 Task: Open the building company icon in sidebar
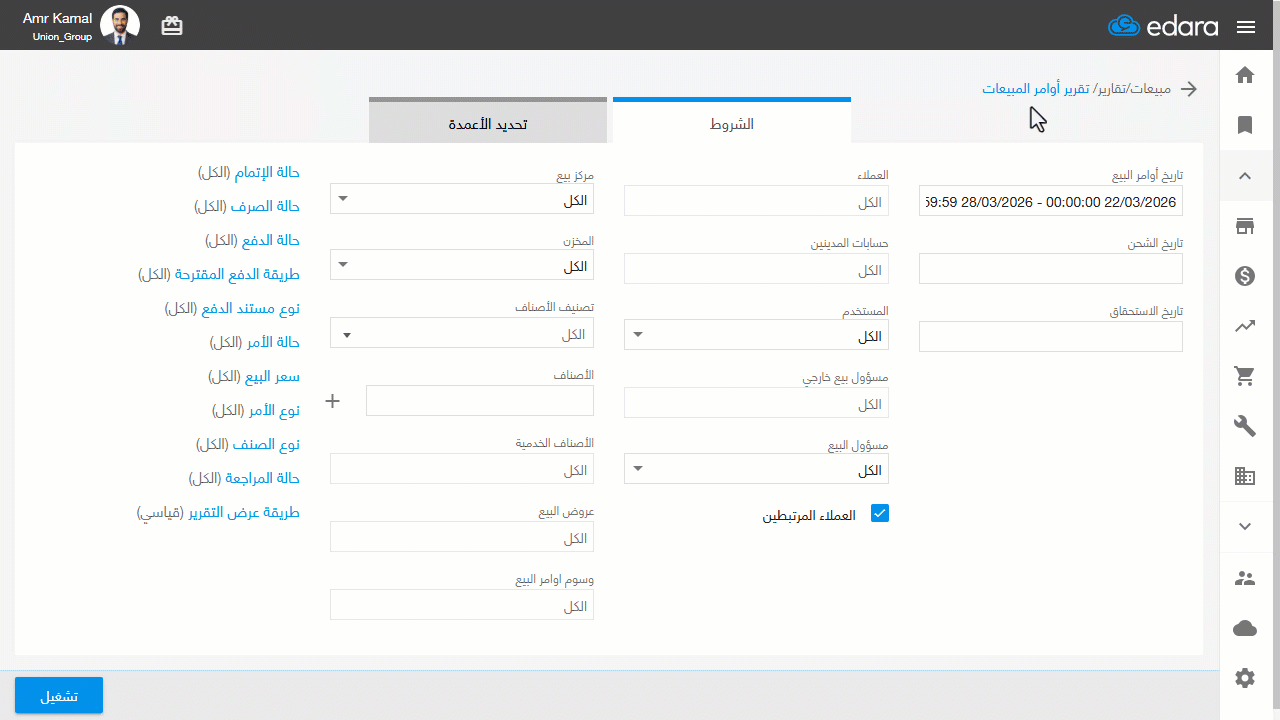tap(1245, 476)
